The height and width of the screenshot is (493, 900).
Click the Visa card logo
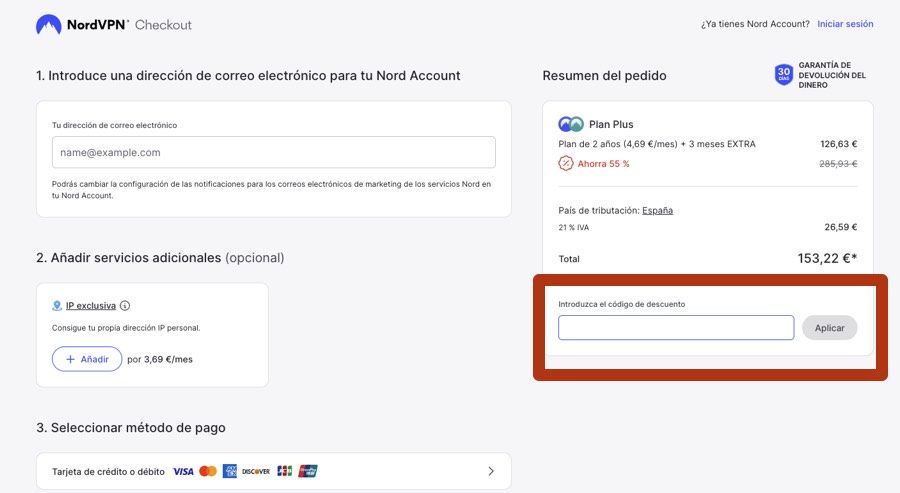coord(183,471)
